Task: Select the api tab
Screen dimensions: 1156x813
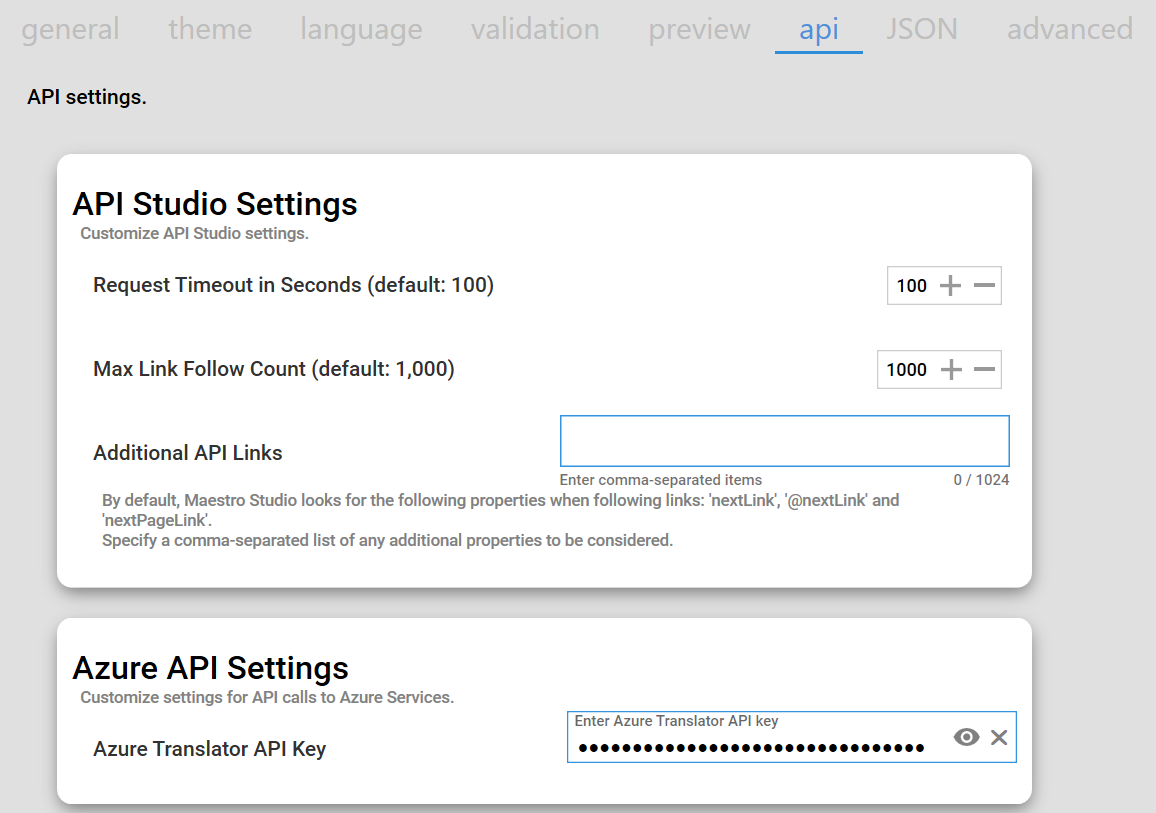Action: (x=819, y=30)
